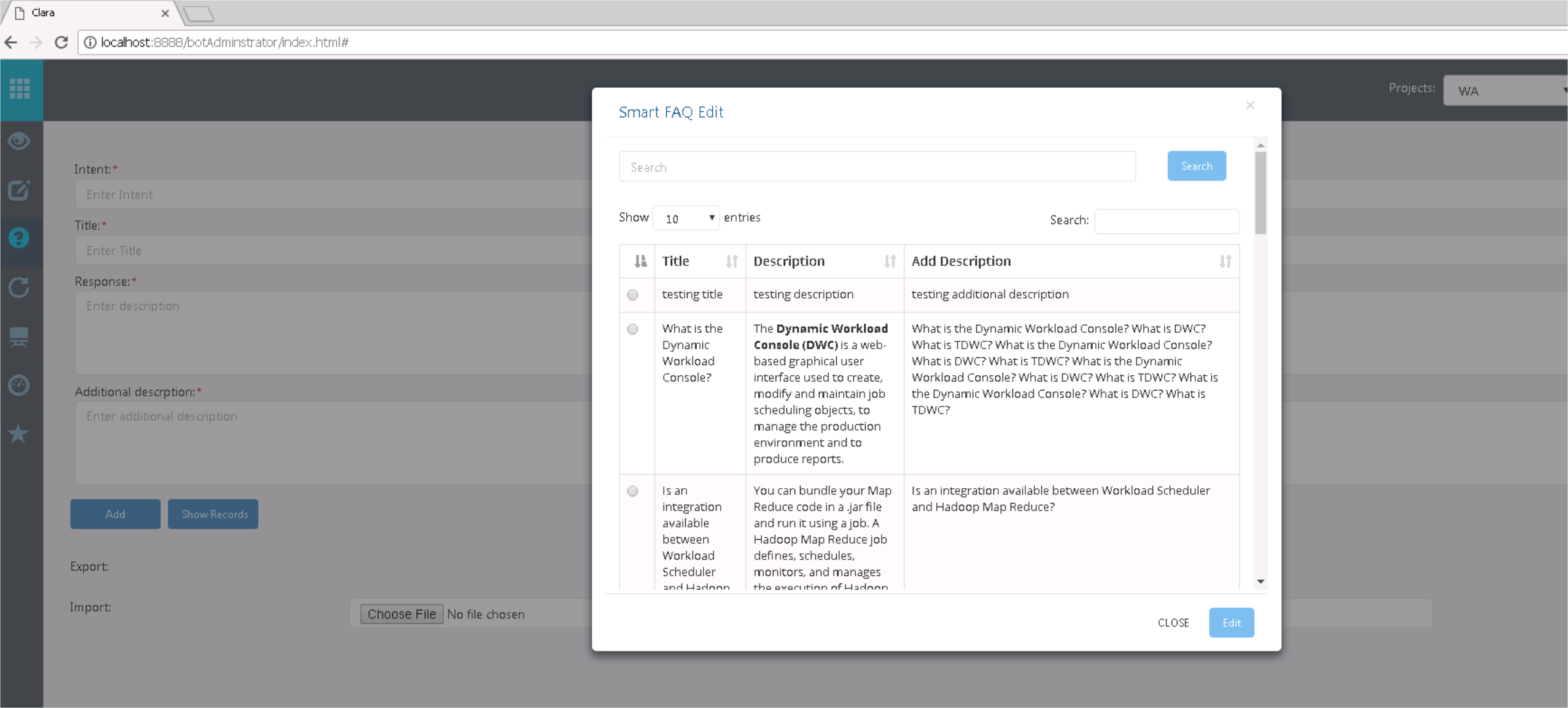Image resolution: width=1568 pixels, height=708 pixels.
Task: Select the Hadoop integration row radio button
Action: [632, 491]
